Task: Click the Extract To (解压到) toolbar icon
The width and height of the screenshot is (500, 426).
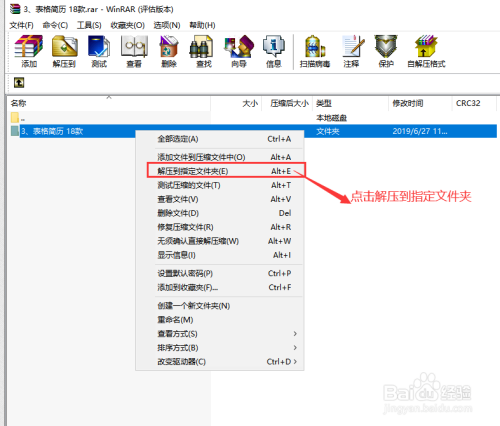Action: (64, 52)
